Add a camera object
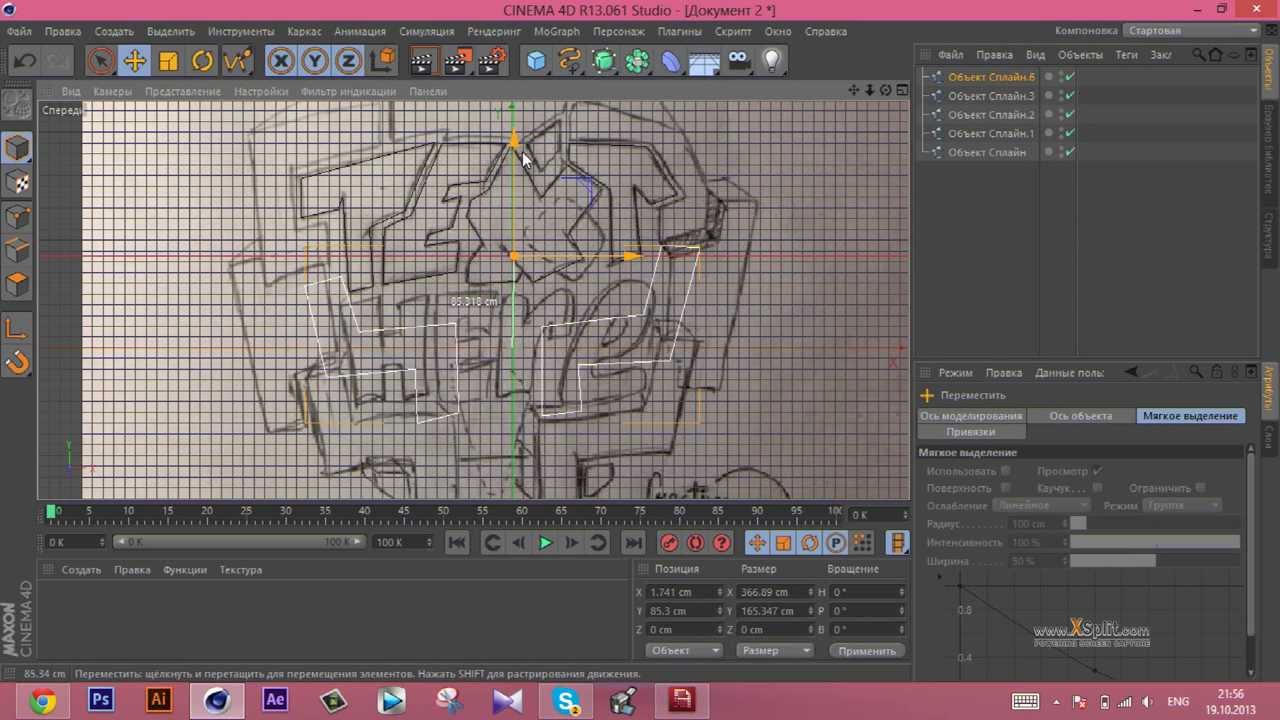This screenshot has width=1280, height=720. 738,61
